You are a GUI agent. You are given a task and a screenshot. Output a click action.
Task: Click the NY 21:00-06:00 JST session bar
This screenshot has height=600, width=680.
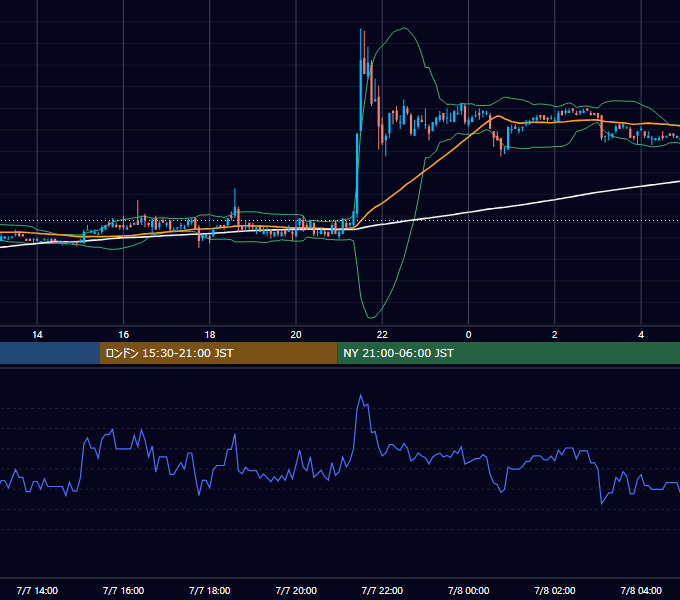(509, 353)
